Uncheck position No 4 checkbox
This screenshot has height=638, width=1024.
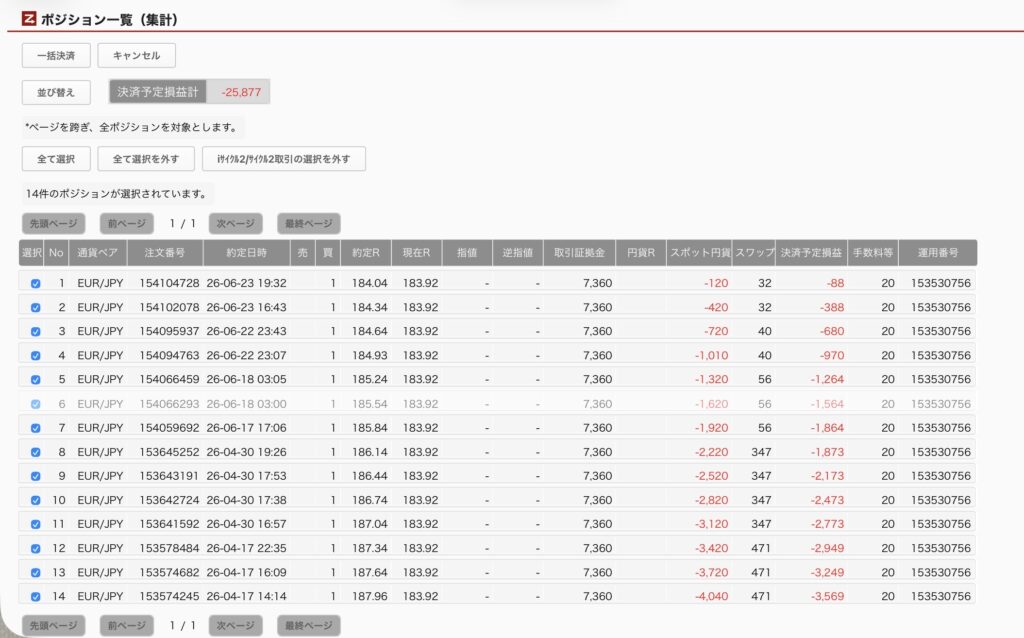[x=35, y=356]
